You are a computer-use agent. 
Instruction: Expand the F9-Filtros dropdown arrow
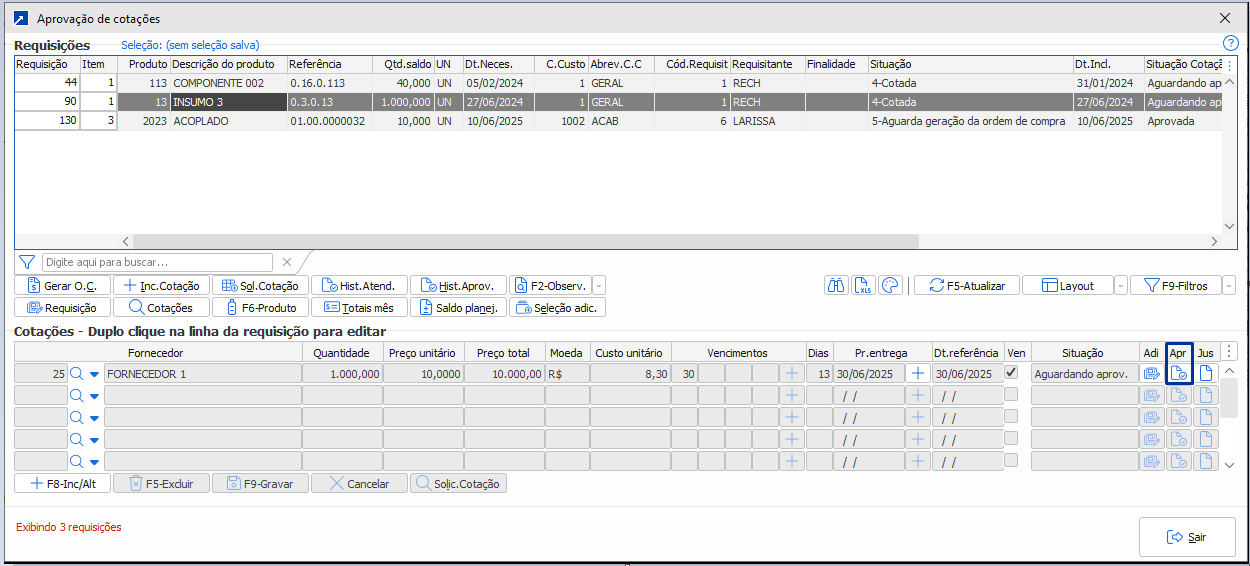pyautogui.click(x=1228, y=286)
